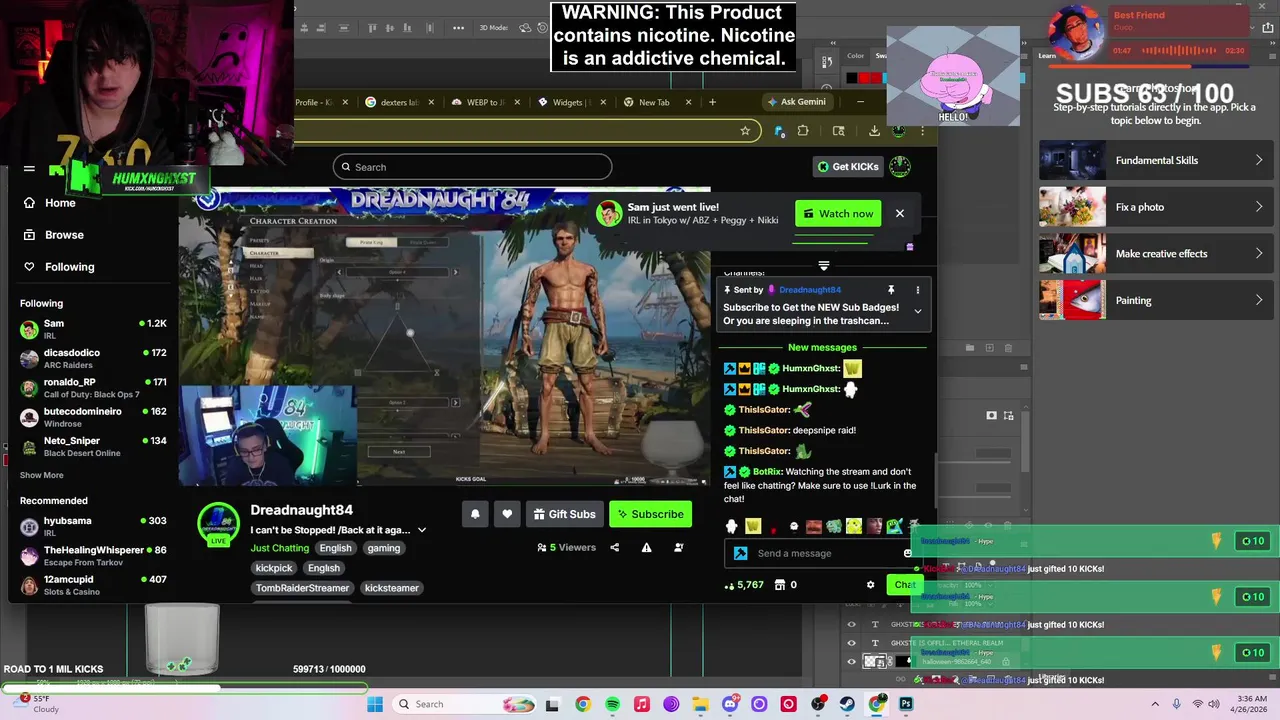Hide the ETHERAL REALM text layer

coord(852,643)
